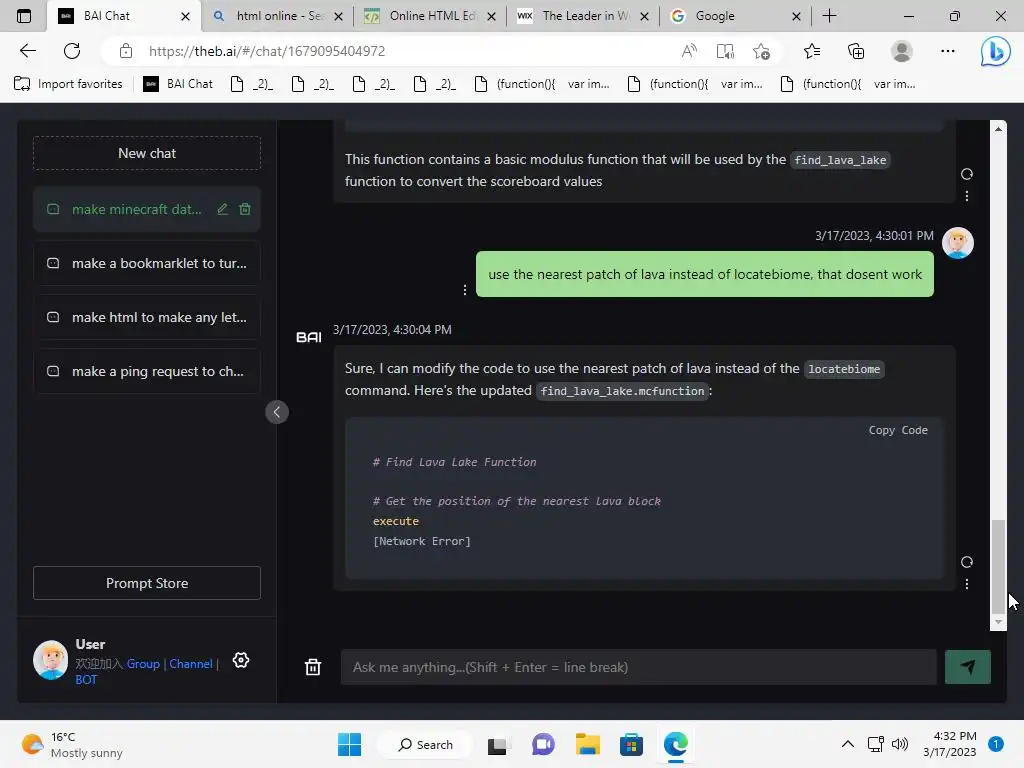Open browser Settings and more menu
Screen dimensions: 1024x768
click(948, 51)
